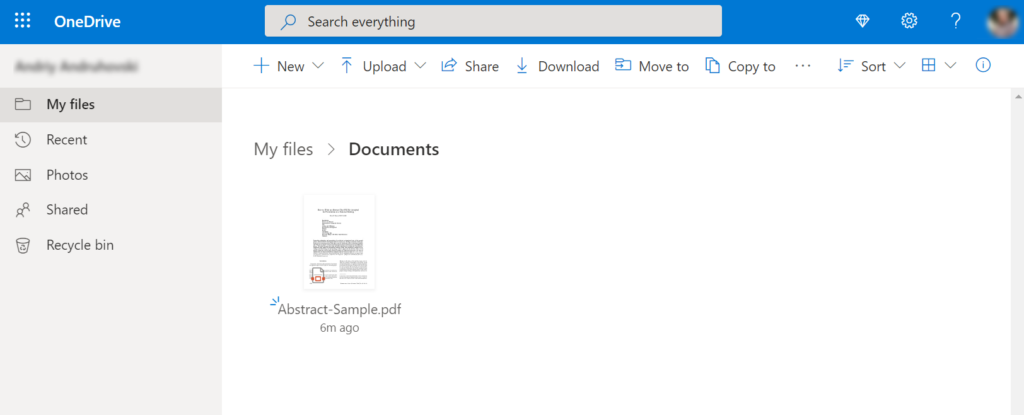Open the Upload dropdown menu
Image resolution: width=1024 pixels, height=415 pixels.
383,66
